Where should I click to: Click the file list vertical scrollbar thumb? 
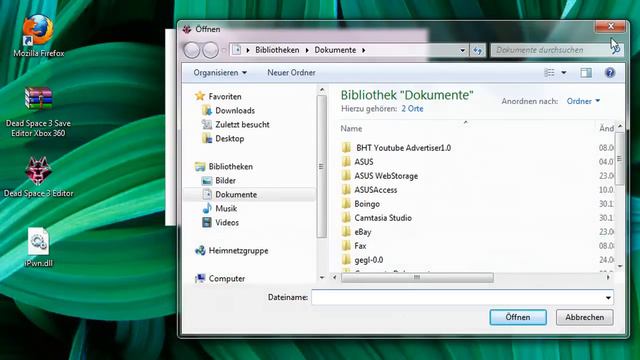click(620, 158)
